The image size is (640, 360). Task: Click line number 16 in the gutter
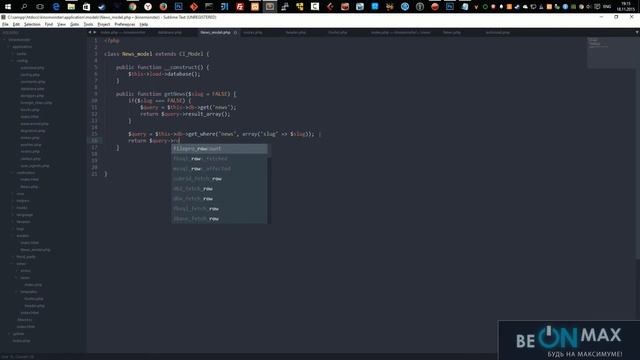click(x=95, y=140)
